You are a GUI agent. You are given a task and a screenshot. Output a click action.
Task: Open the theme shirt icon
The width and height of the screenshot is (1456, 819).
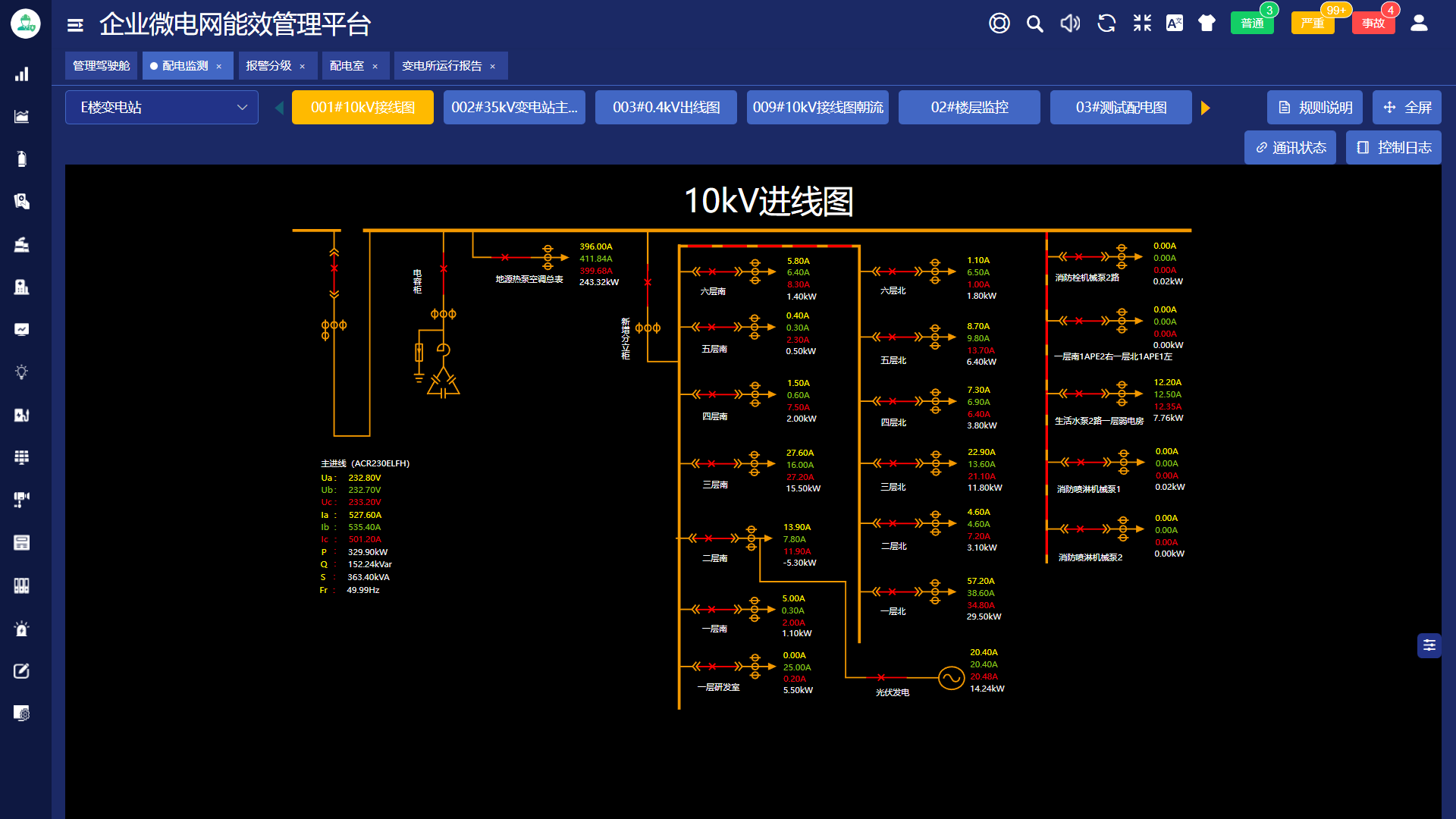click(x=1207, y=24)
